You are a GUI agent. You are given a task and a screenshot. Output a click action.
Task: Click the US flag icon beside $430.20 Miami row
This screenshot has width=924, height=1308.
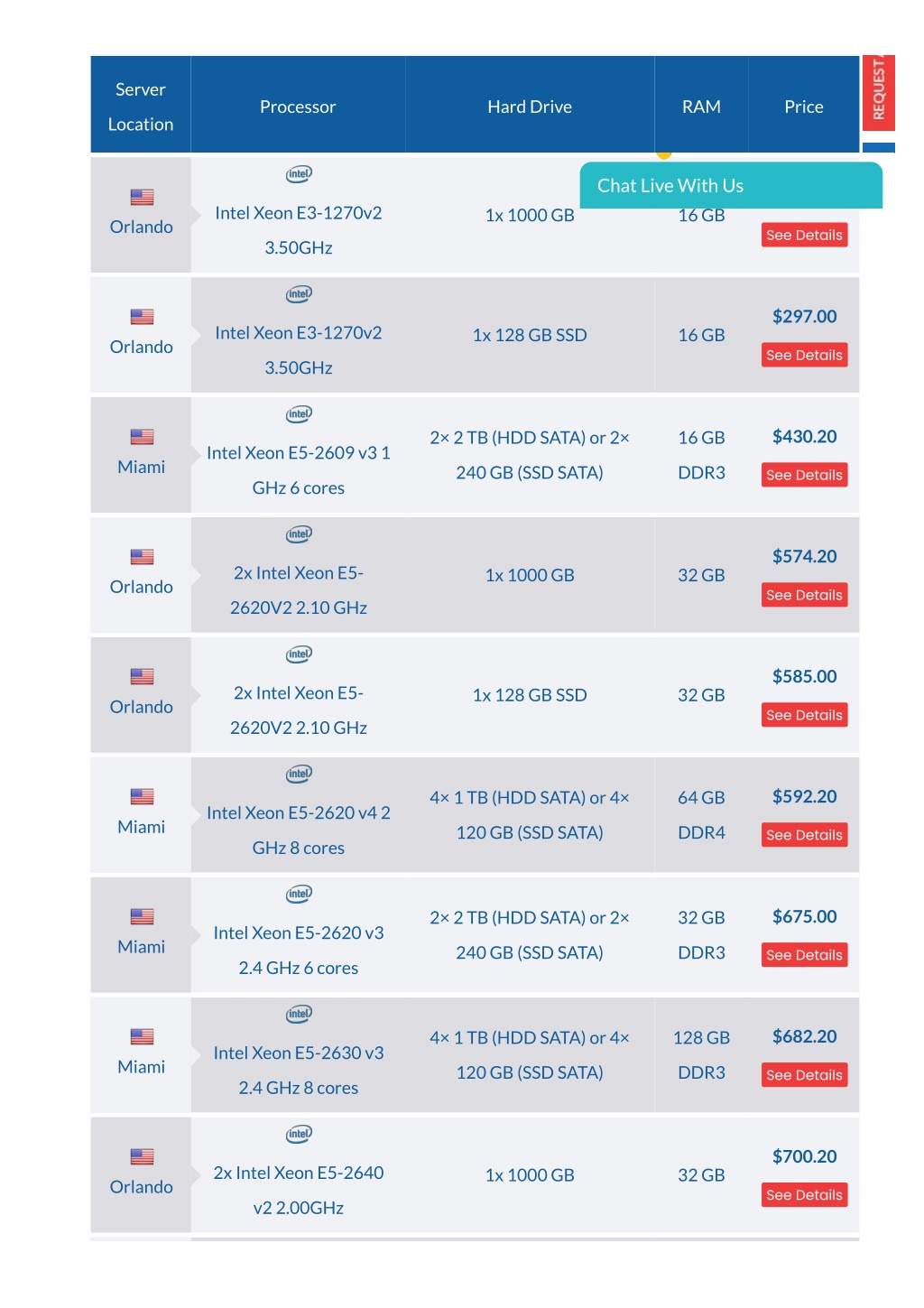(x=142, y=437)
